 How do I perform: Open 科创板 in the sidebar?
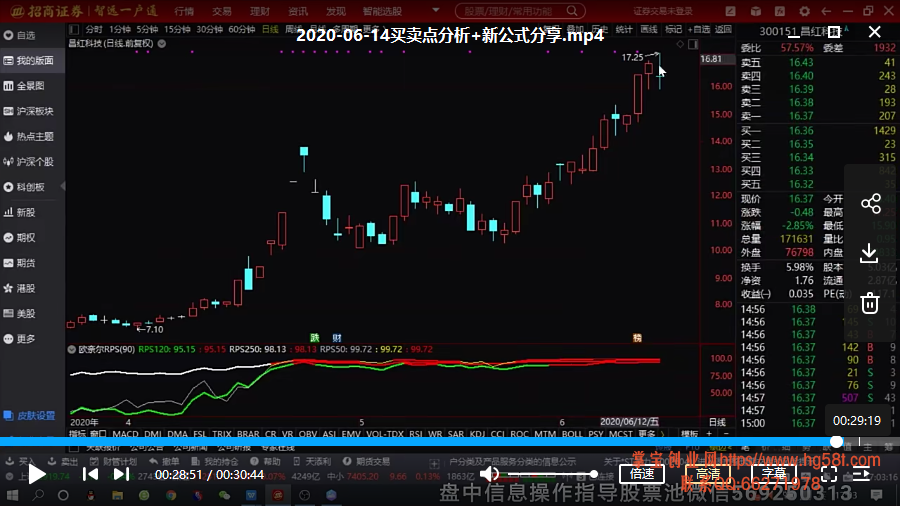point(25,187)
